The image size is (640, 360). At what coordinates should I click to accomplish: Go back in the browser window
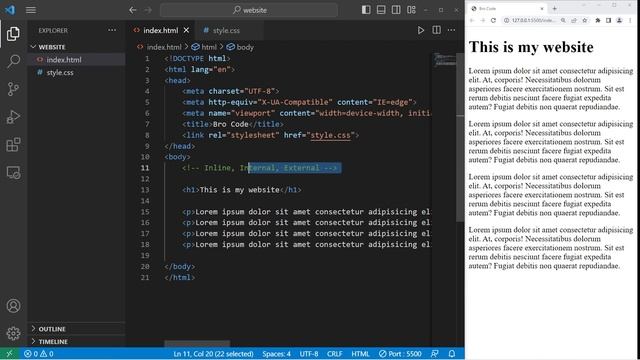pos(472,20)
